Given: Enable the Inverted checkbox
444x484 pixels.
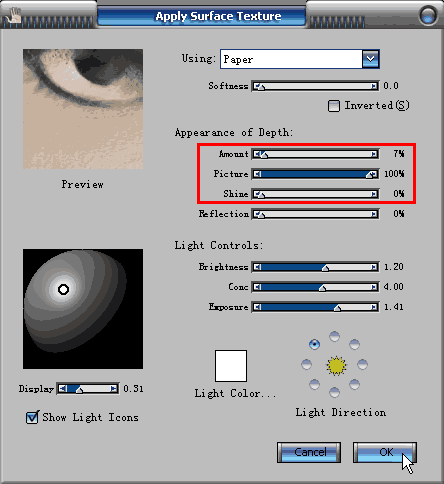Looking at the screenshot, I should (x=334, y=106).
